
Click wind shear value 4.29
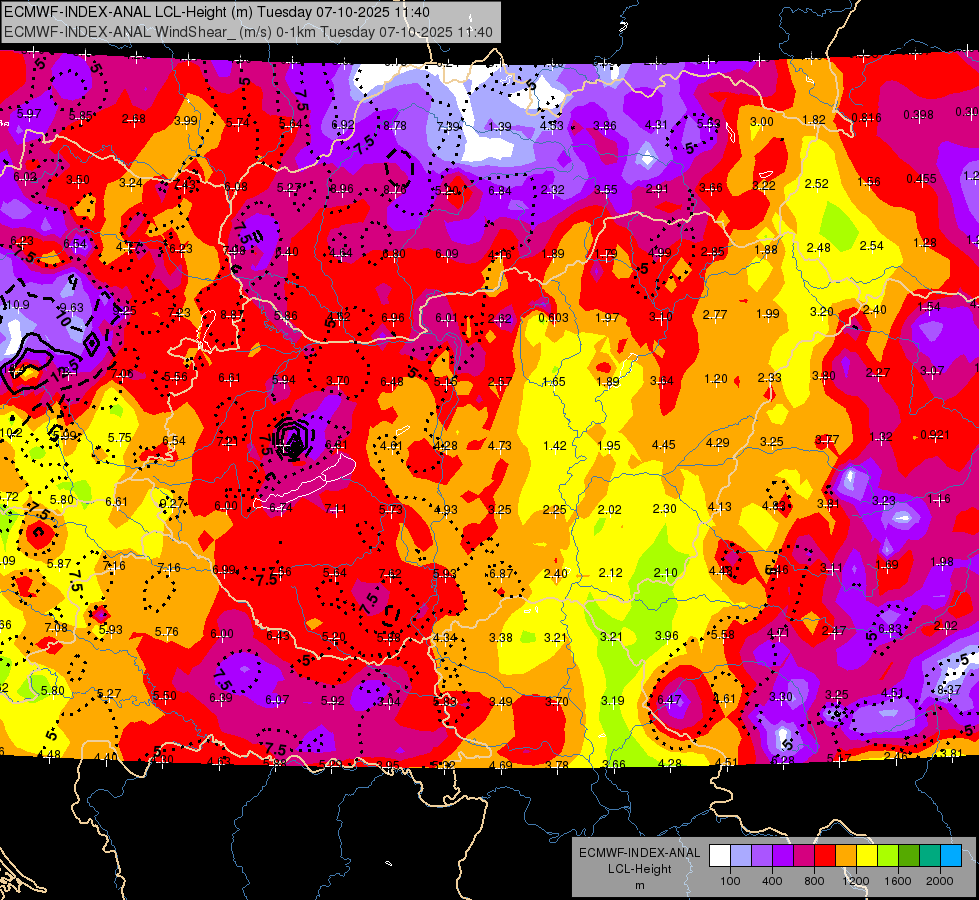(x=718, y=443)
